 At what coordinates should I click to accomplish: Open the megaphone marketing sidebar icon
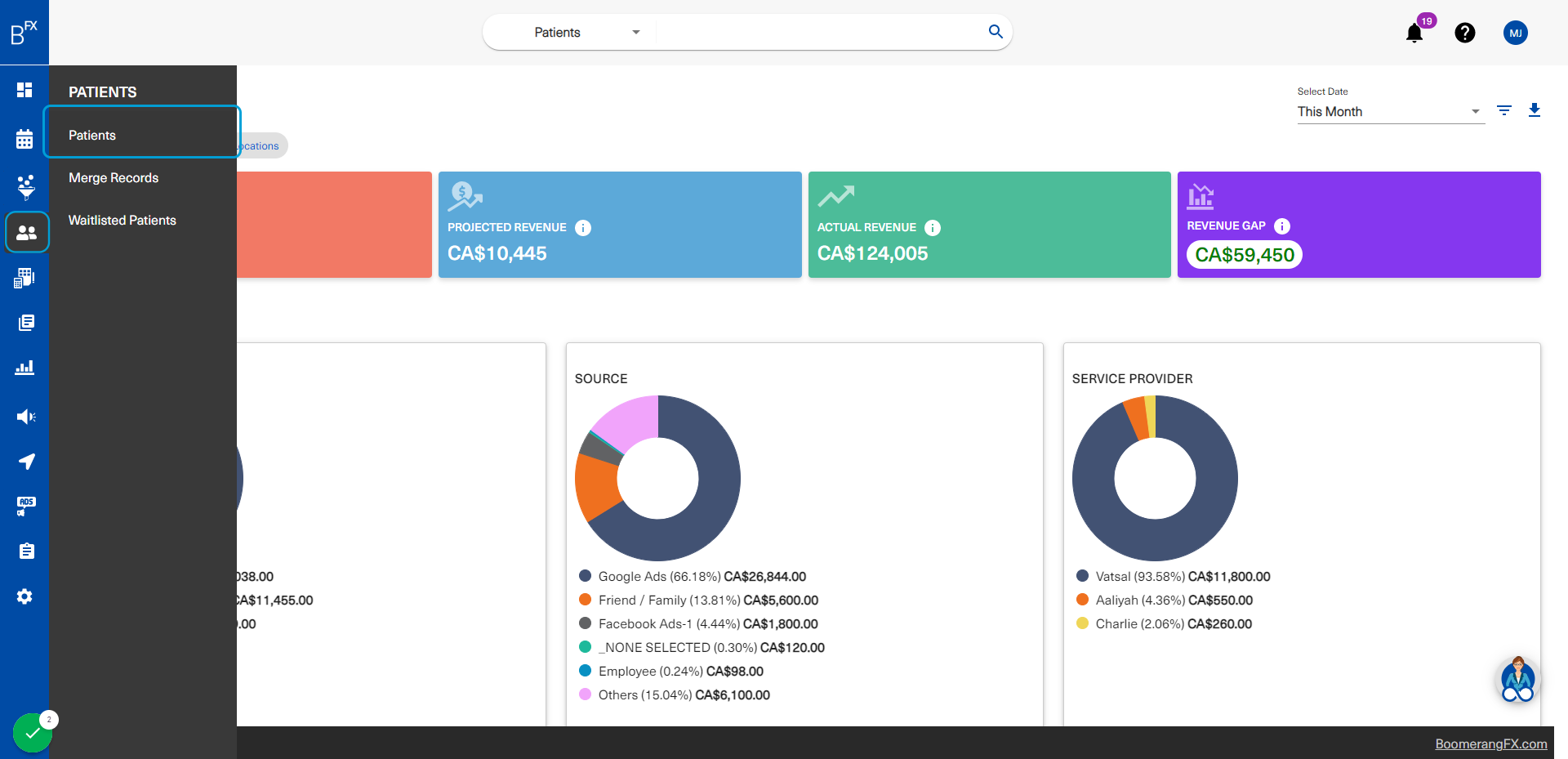click(26, 417)
